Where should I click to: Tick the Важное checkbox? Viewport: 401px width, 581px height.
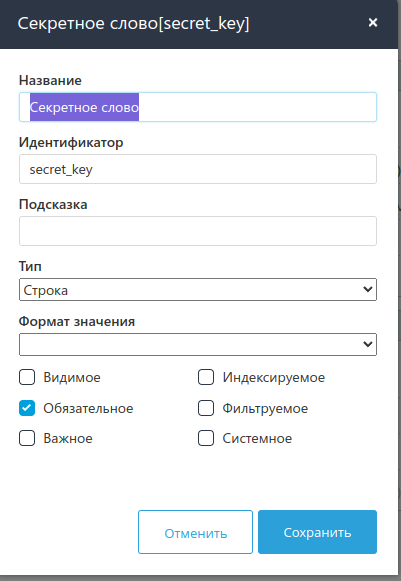(x=27, y=438)
